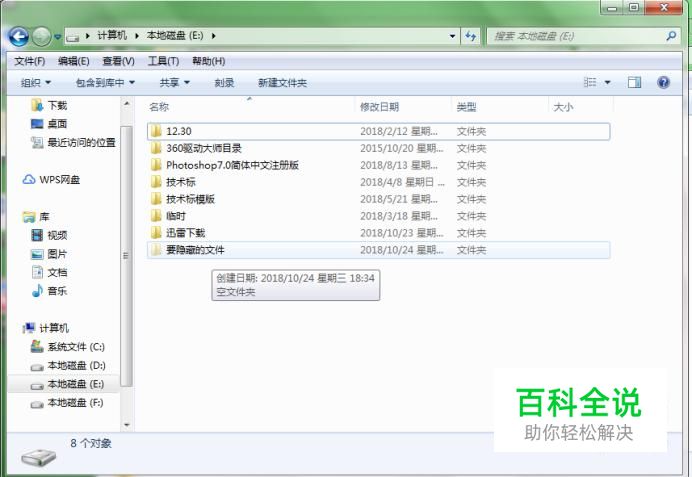Open the recent pages dropdown arrow
This screenshot has width=692, height=477.
click(57, 37)
